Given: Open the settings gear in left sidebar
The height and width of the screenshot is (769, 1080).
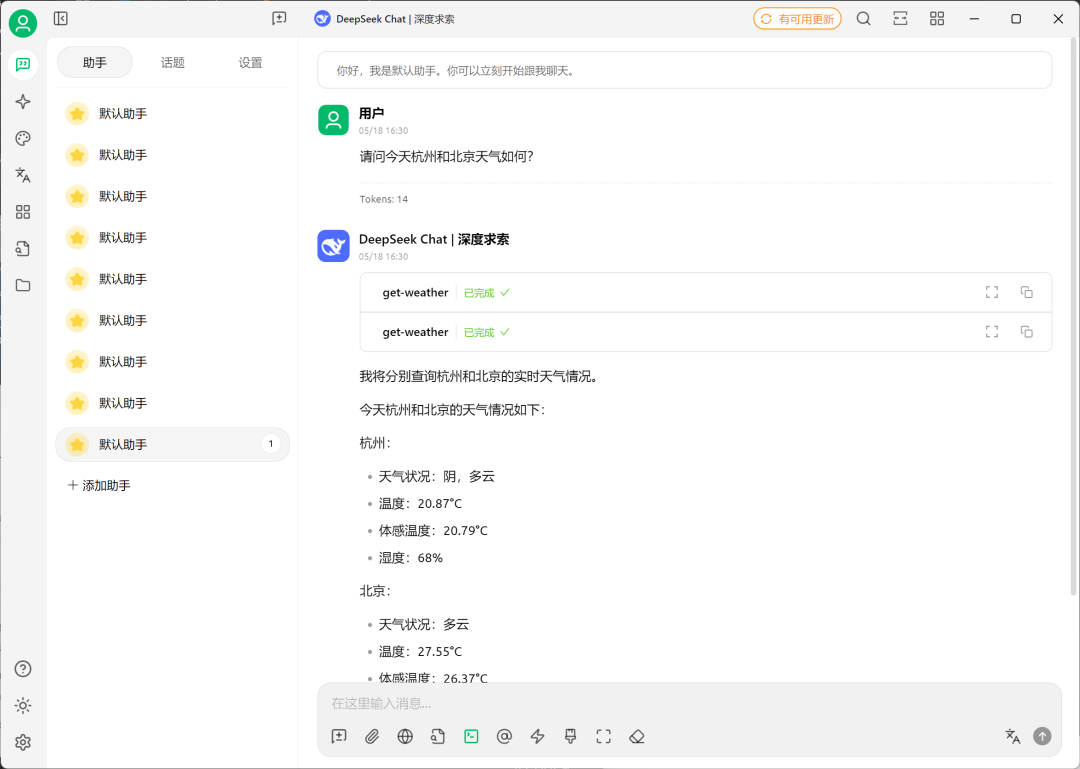Looking at the screenshot, I should tap(23, 742).
